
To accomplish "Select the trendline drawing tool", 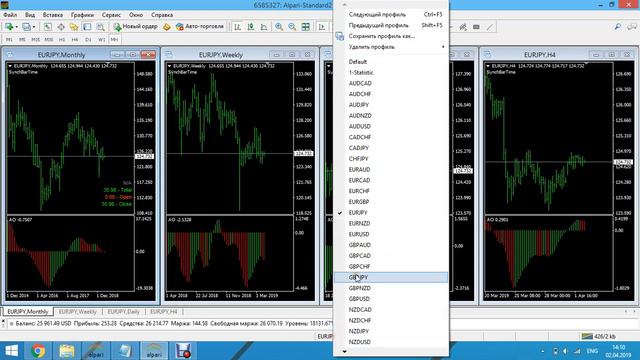I will click(490, 27).
